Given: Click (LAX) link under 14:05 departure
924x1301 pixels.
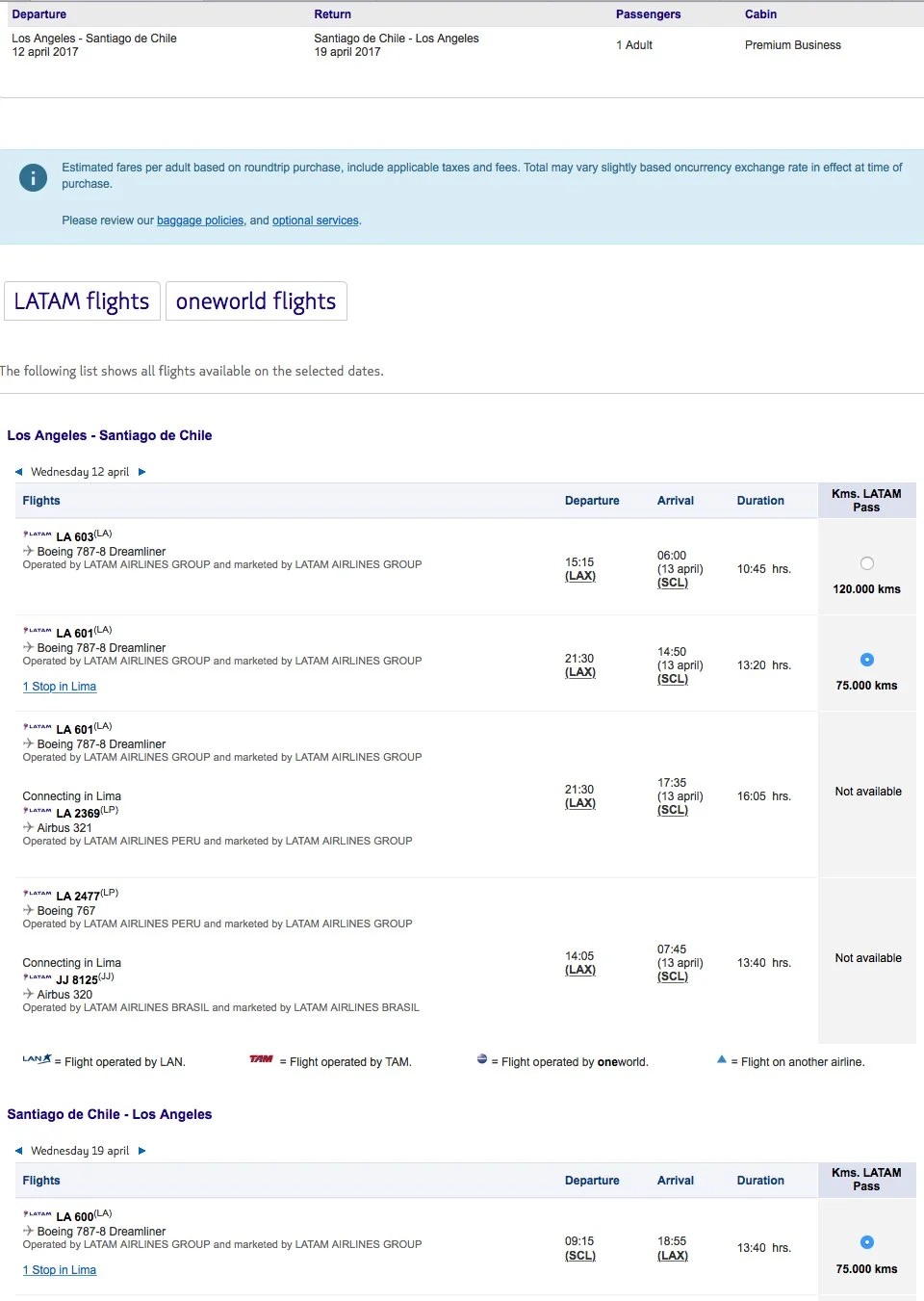Looking at the screenshot, I should coord(580,970).
